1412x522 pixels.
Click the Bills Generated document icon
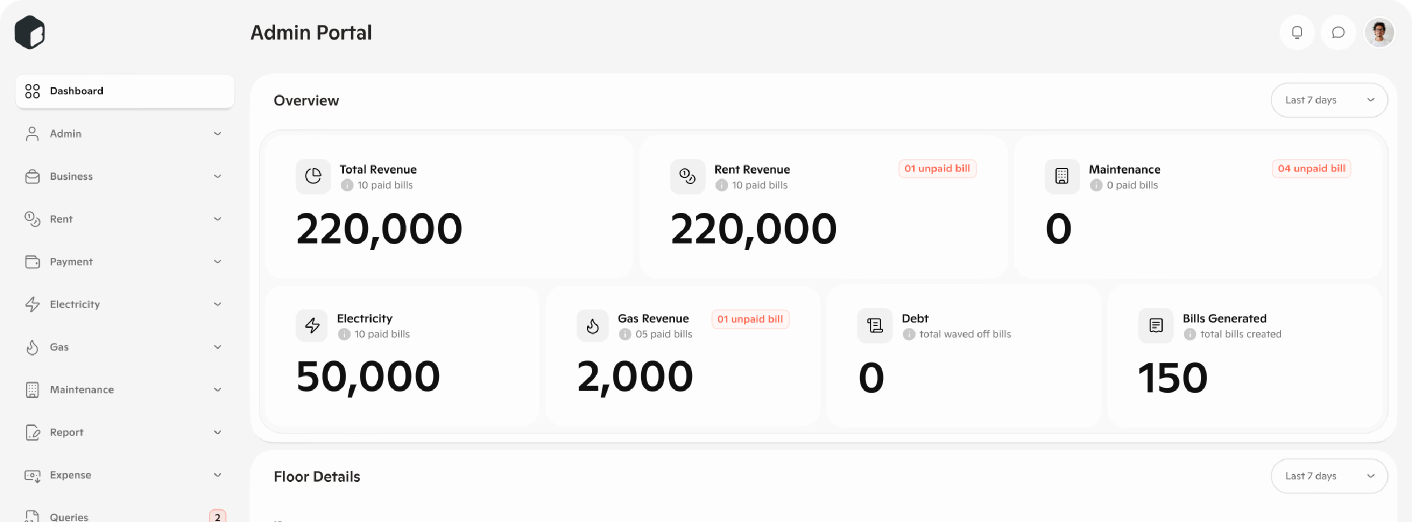tap(1156, 325)
